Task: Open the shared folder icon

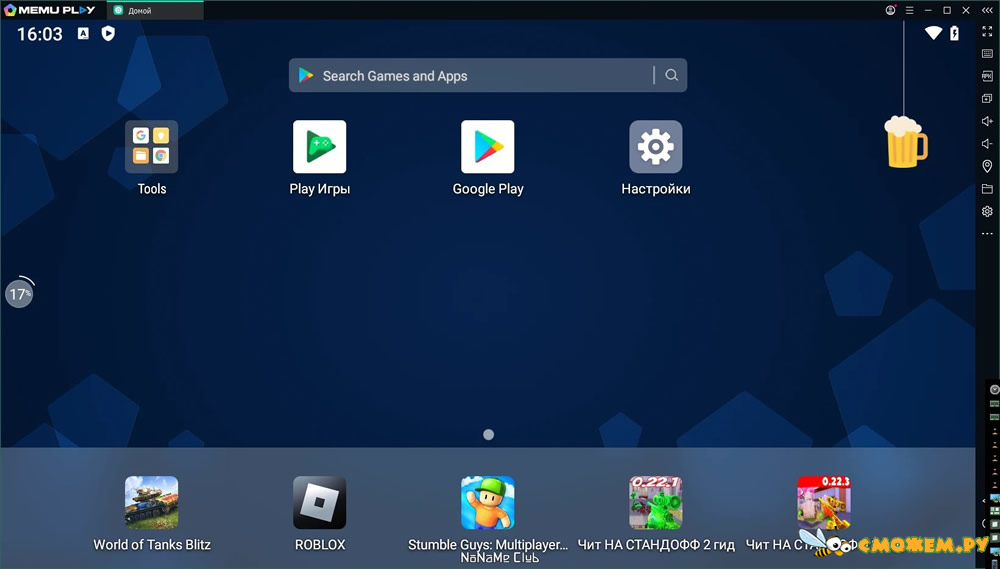Action: (x=987, y=189)
